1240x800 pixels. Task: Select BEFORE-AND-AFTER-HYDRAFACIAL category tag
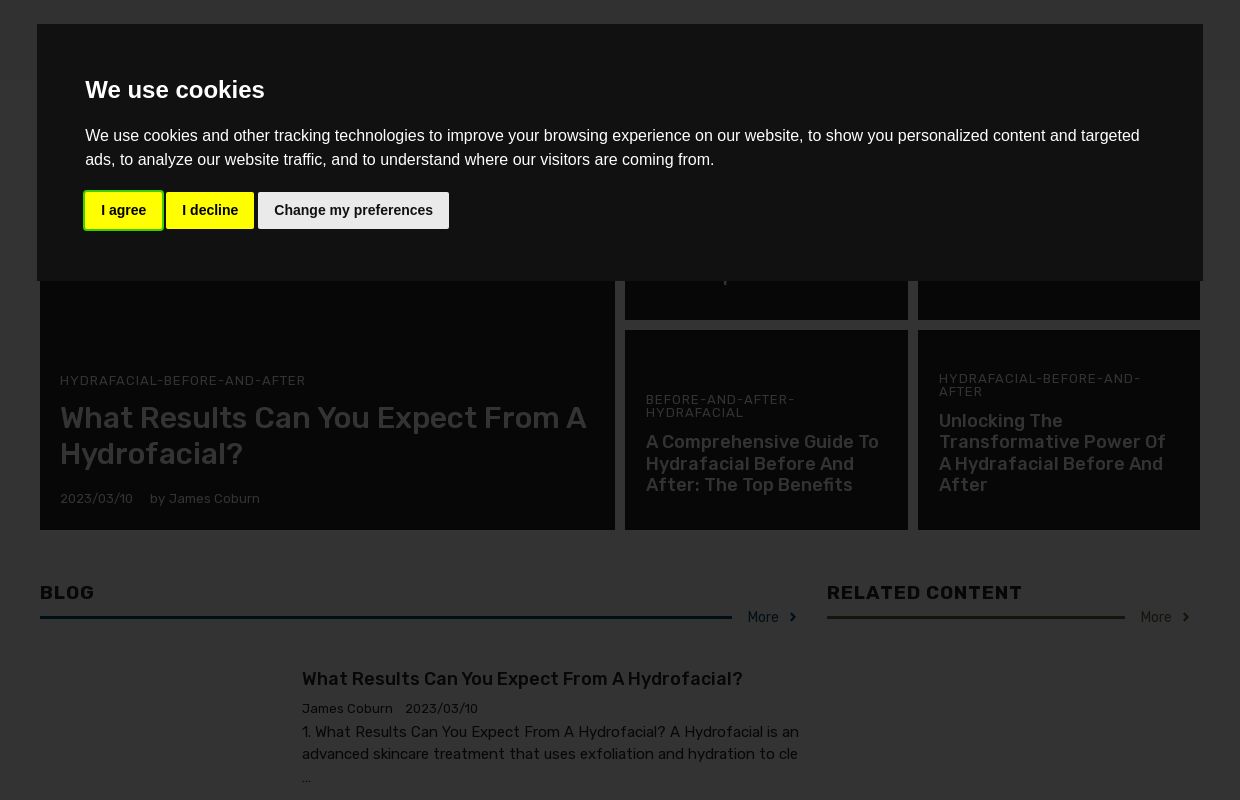pos(719,406)
